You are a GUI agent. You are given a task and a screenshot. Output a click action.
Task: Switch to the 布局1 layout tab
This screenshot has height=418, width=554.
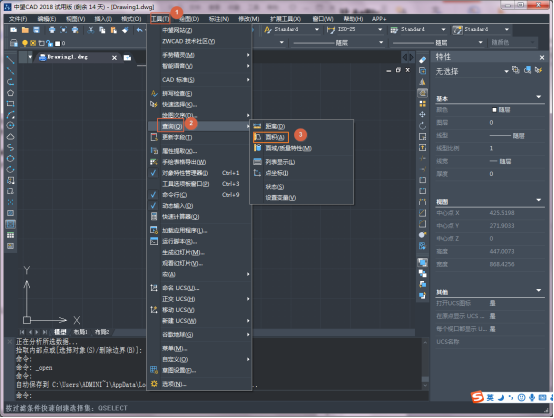click(x=81, y=332)
